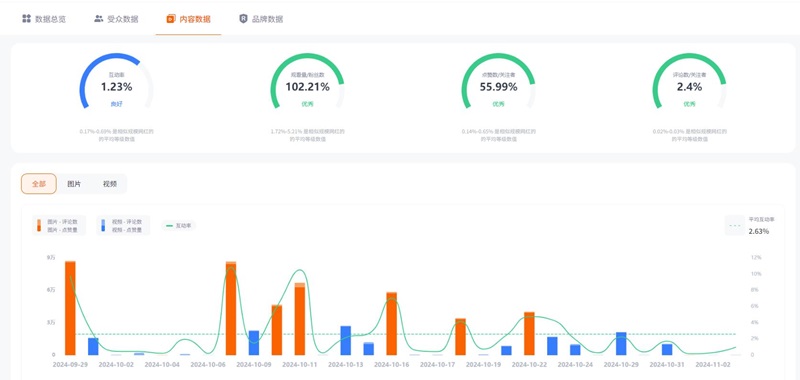This screenshot has height=380, width=800.
Task: Click the 3万 left axis label
Action: 51,322
